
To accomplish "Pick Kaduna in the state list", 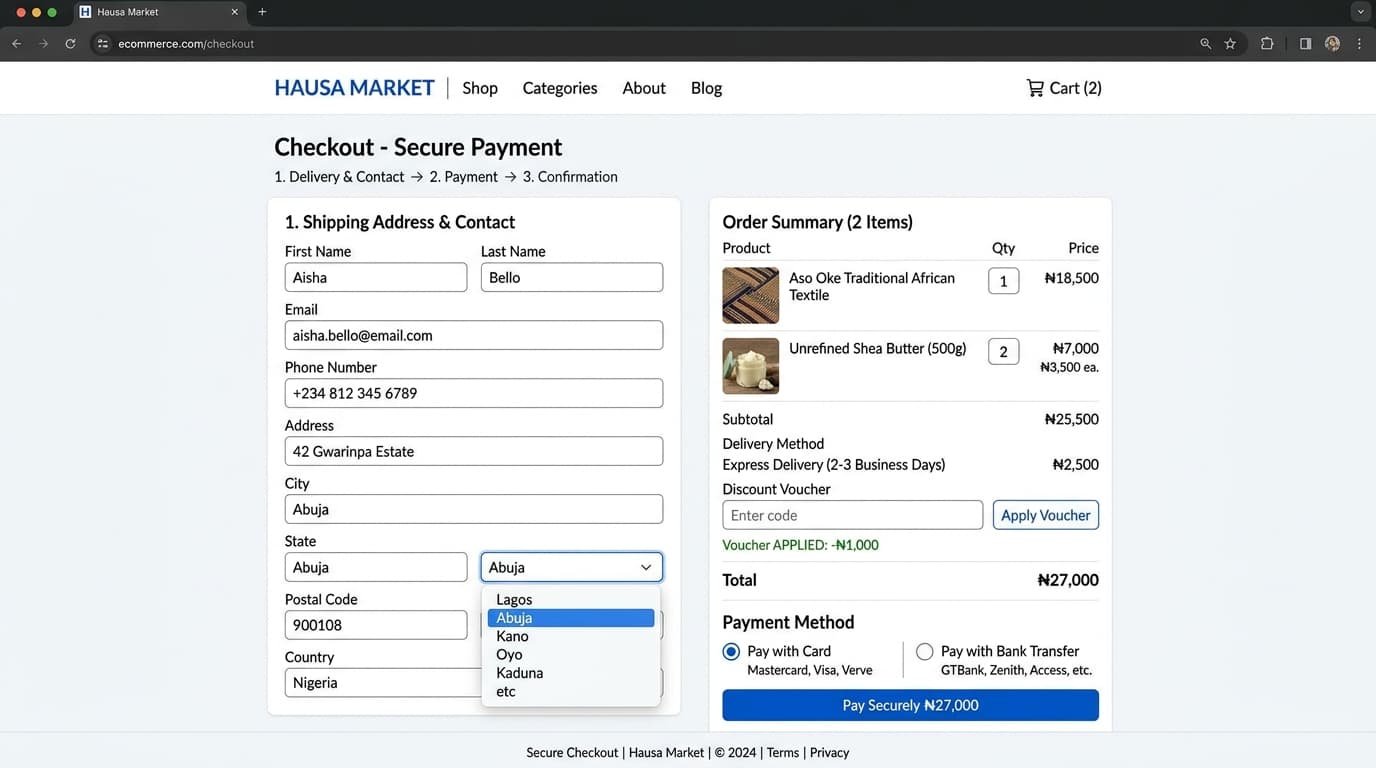I will click(x=571, y=673).
